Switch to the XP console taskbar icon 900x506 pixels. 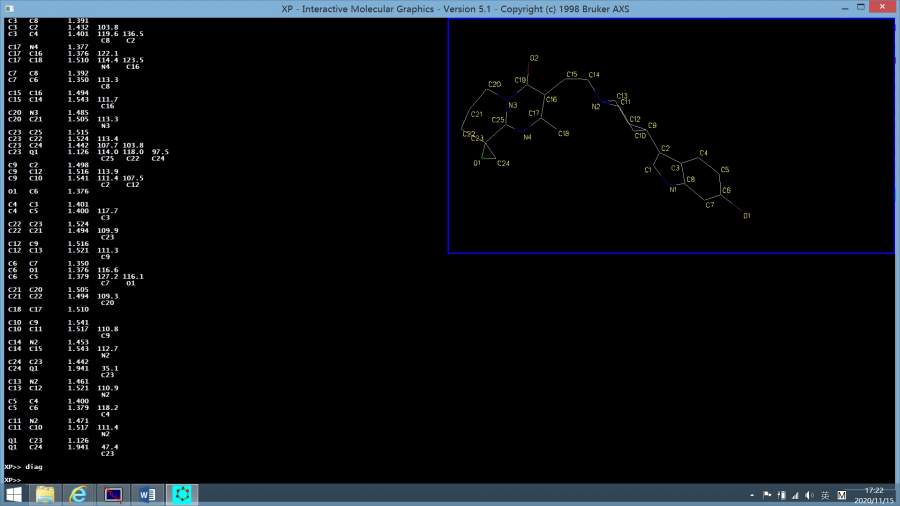[x=113, y=494]
